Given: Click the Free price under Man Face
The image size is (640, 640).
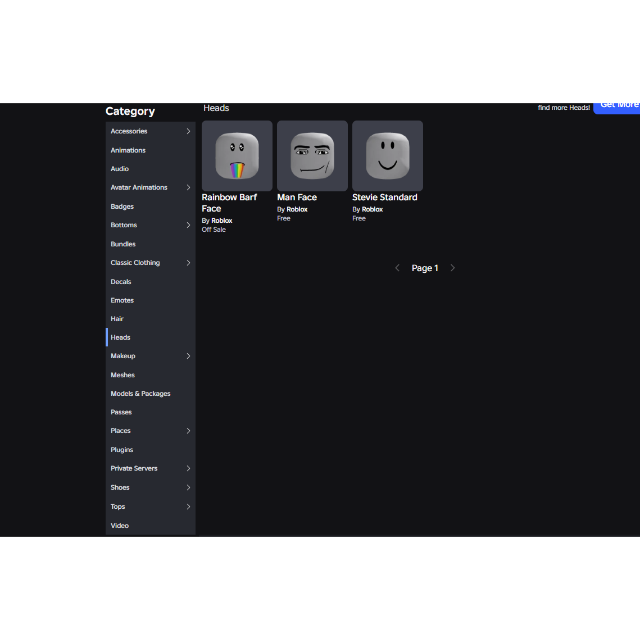Looking at the screenshot, I should pos(284,218).
